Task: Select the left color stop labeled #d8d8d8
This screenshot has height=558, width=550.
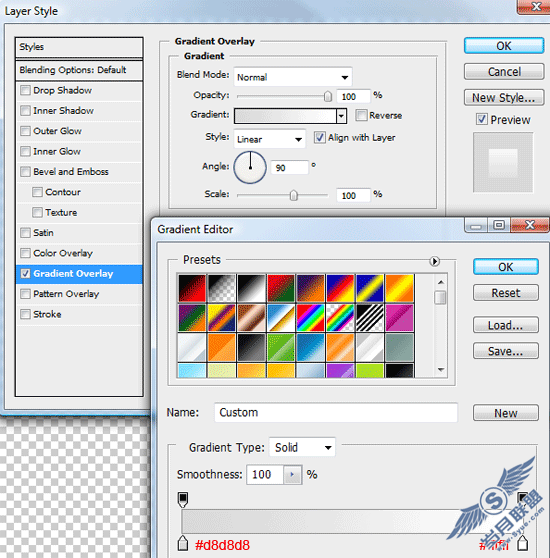Action: click(183, 543)
